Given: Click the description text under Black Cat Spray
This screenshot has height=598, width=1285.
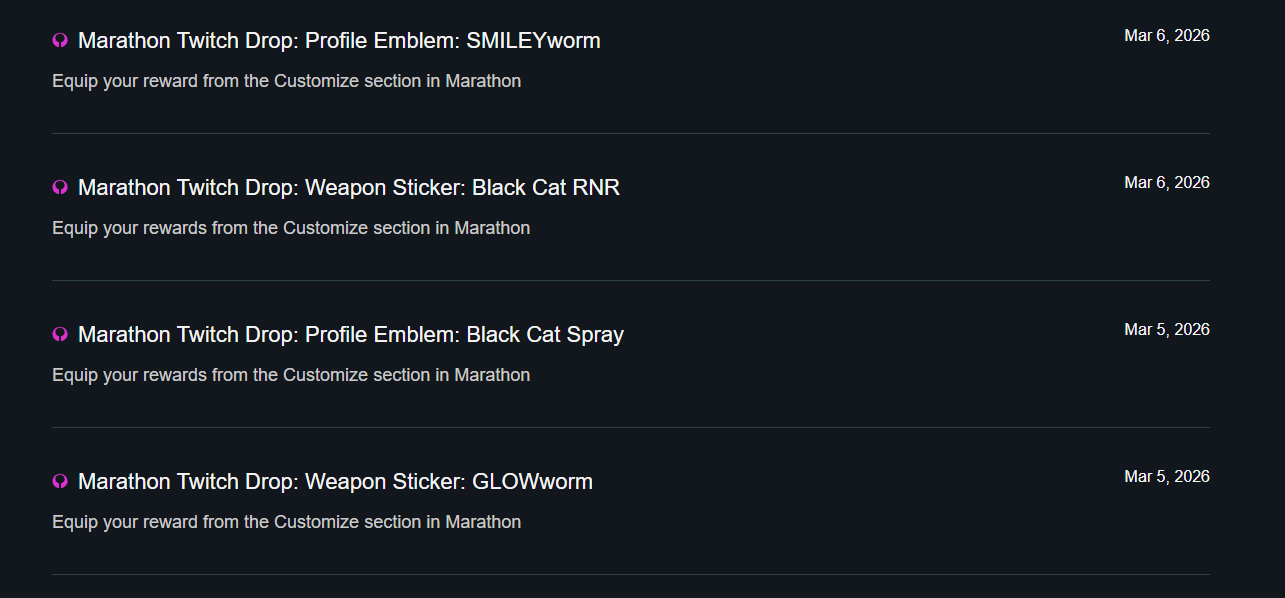Looking at the screenshot, I should (x=291, y=375).
